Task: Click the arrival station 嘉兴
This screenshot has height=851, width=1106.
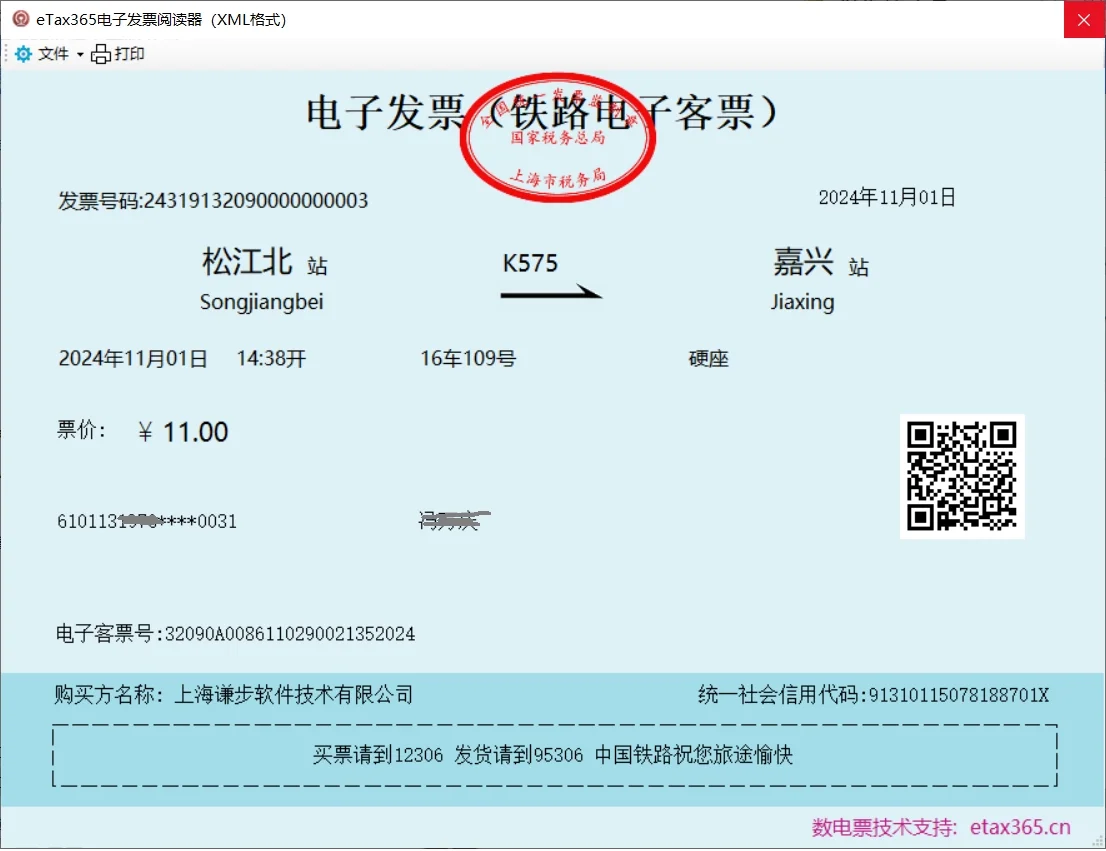Action: (x=803, y=262)
